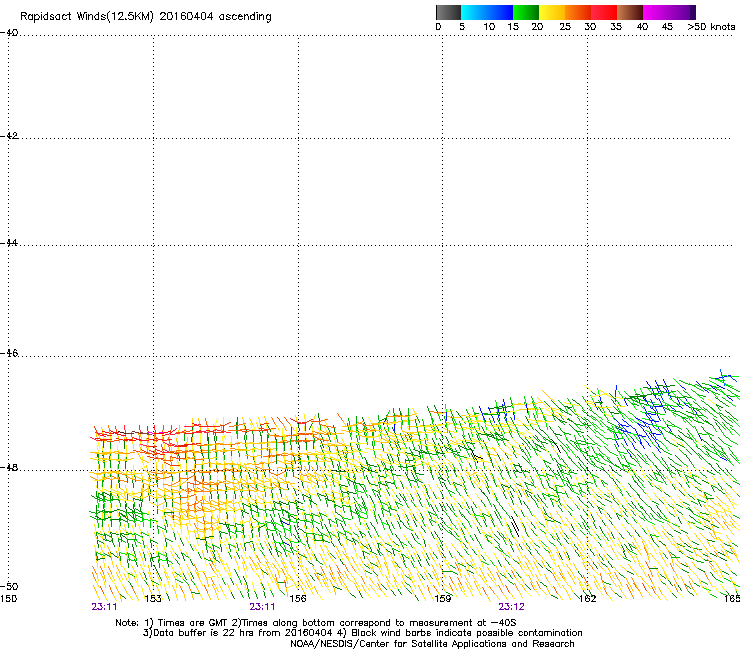Select the '10' legend scale label
This screenshot has height=650, width=740.
point(489,27)
